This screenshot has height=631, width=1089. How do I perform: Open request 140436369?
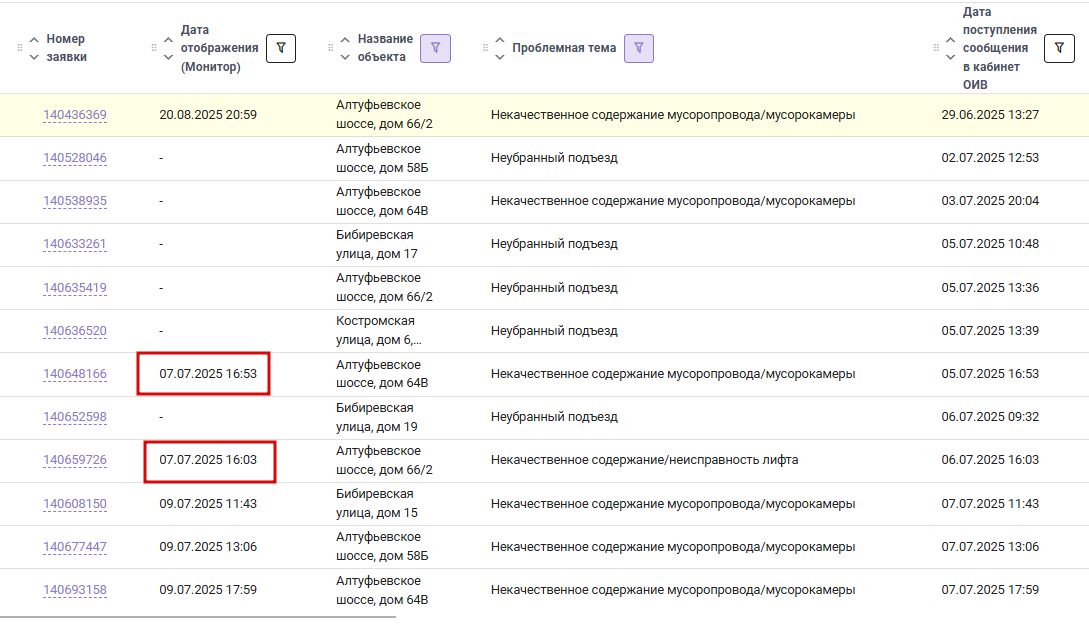(x=75, y=115)
